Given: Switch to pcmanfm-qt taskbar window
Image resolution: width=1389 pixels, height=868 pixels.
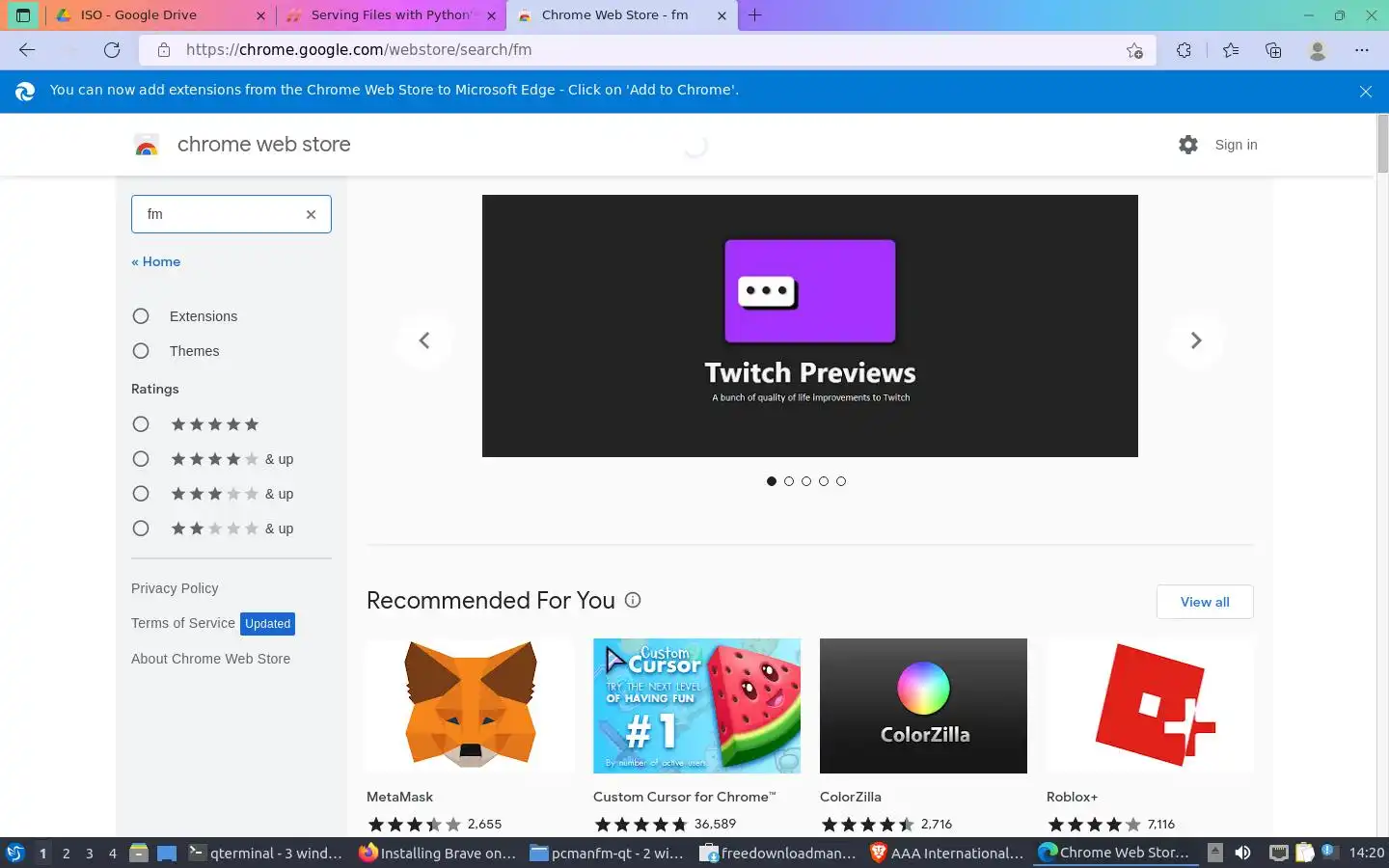Looking at the screenshot, I should [x=607, y=853].
